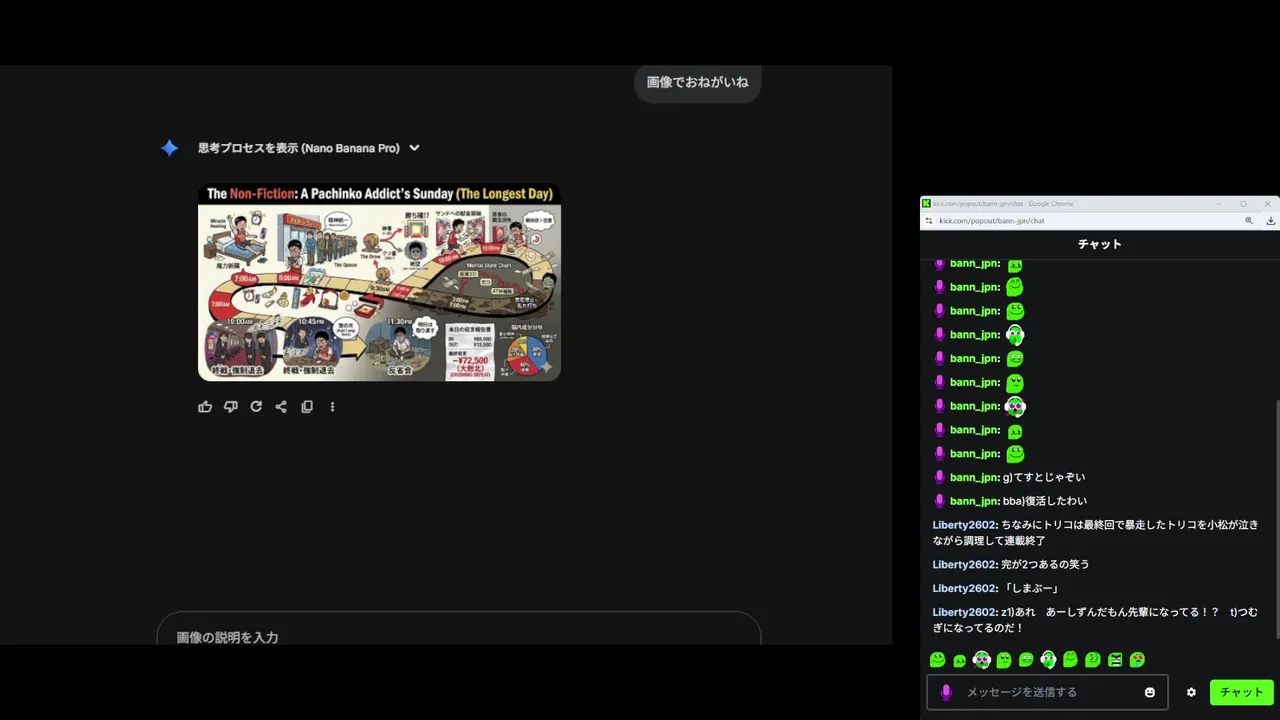This screenshot has width=1280, height=720.
Task: Click the 思考プロセスを表示 (Nano Banana Pro) label
Action: [298, 148]
